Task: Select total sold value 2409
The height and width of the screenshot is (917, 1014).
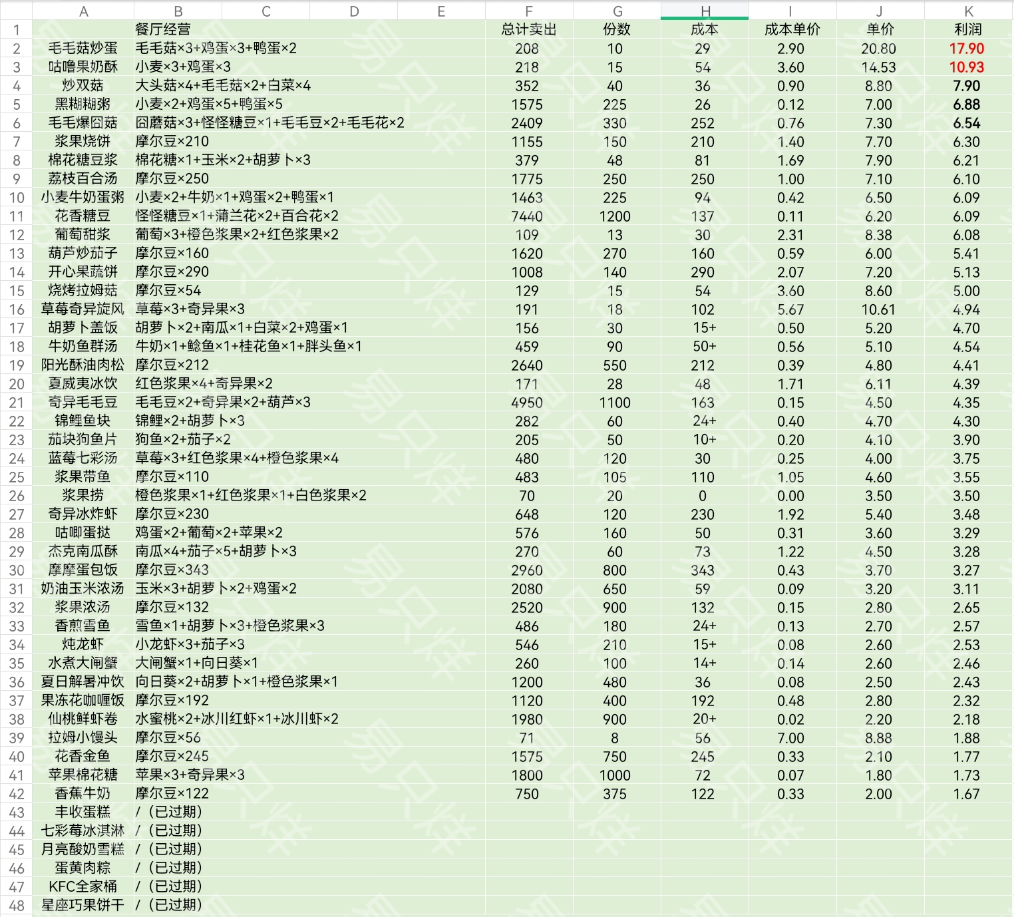Action: [x=527, y=124]
